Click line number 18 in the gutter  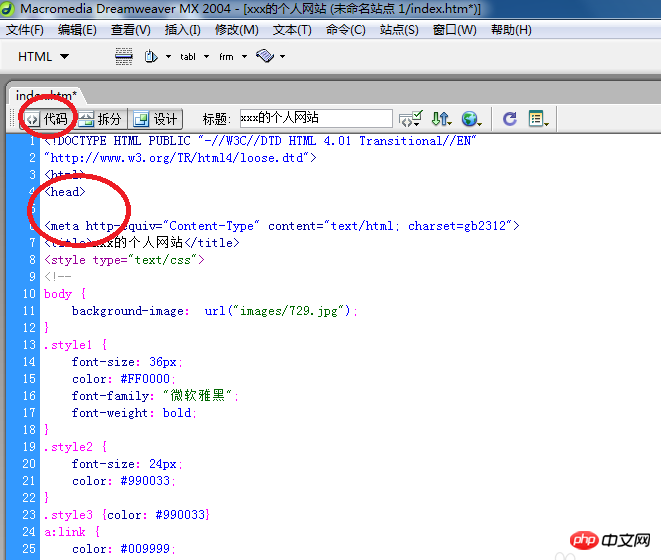pyautogui.click(x=29, y=430)
